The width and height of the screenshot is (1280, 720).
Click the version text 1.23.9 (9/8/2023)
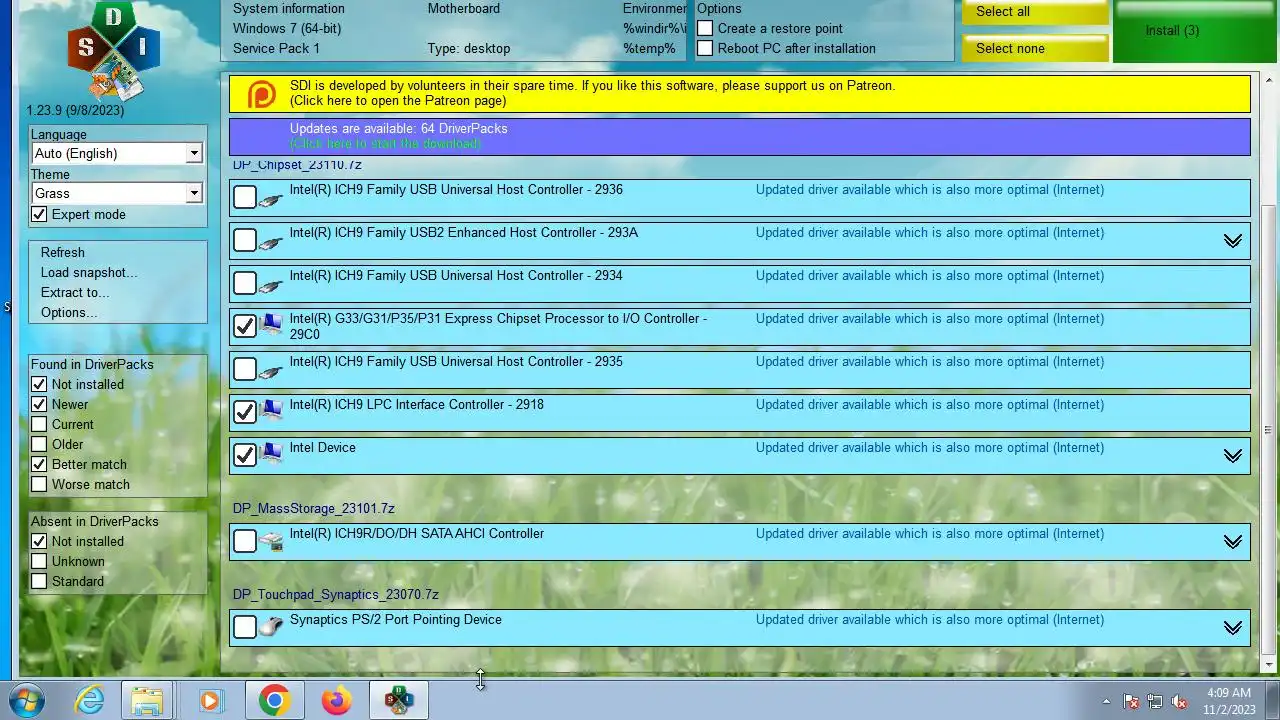(x=76, y=110)
